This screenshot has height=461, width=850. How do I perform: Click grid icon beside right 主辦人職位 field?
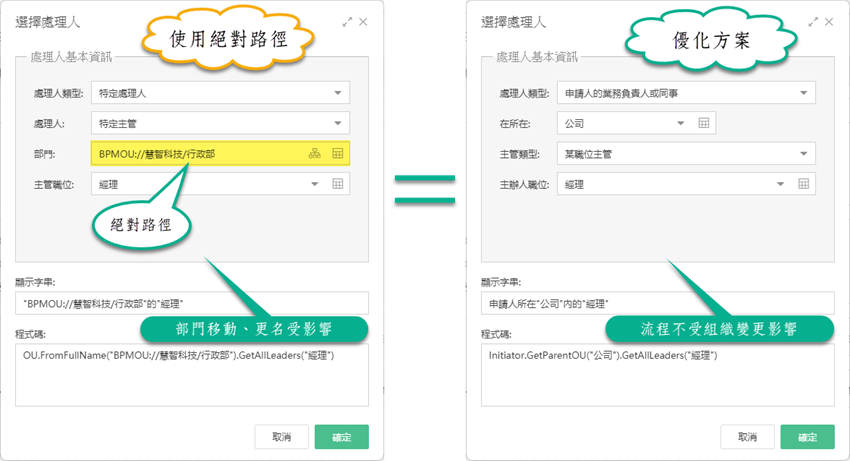(803, 184)
